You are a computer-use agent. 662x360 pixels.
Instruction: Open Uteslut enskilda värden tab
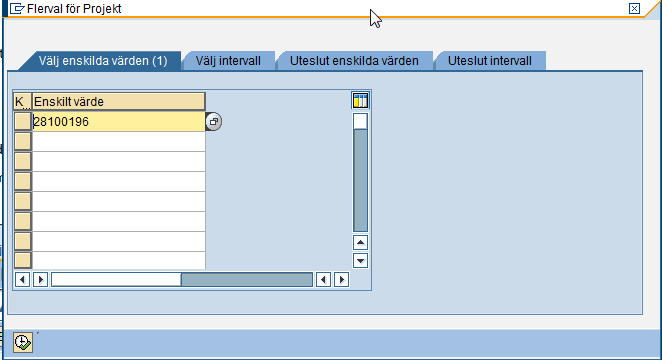tap(354, 61)
